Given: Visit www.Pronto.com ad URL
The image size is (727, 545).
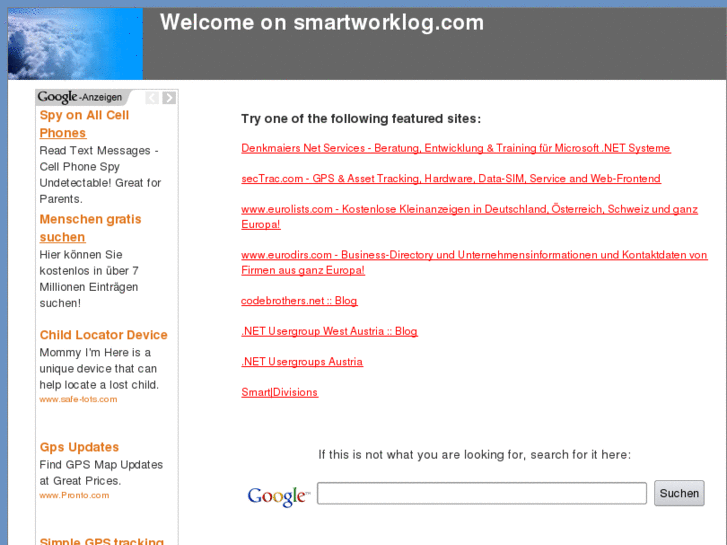Looking at the screenshot, I should coord(74,495).
